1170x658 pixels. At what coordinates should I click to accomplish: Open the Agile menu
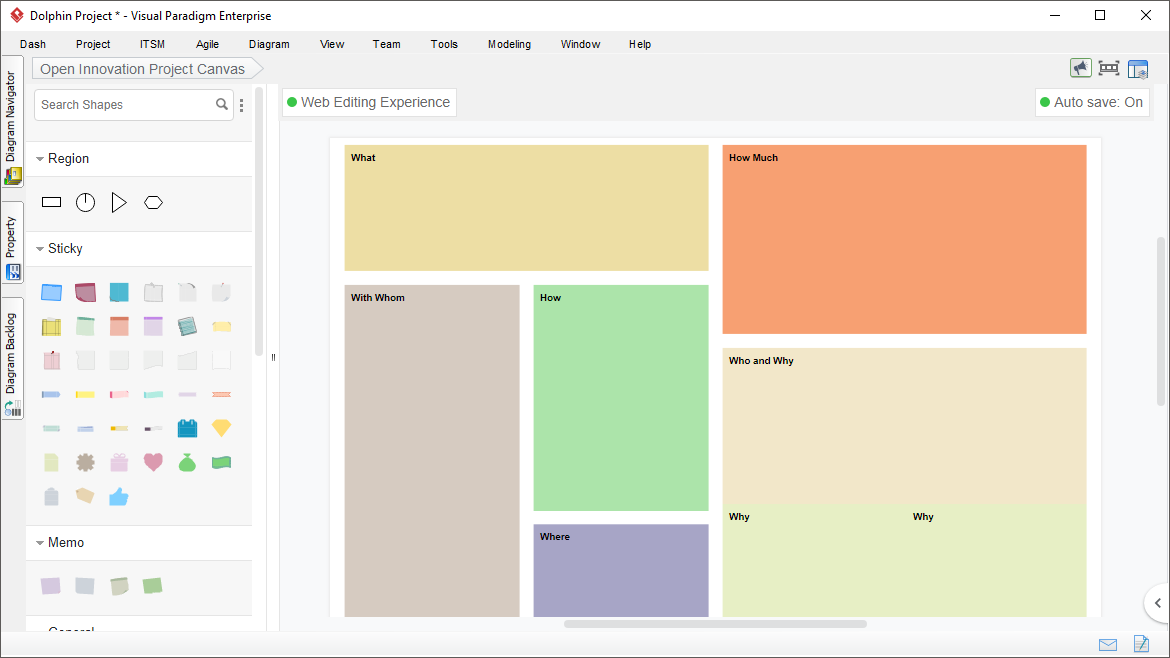click(x=207, y=44)
